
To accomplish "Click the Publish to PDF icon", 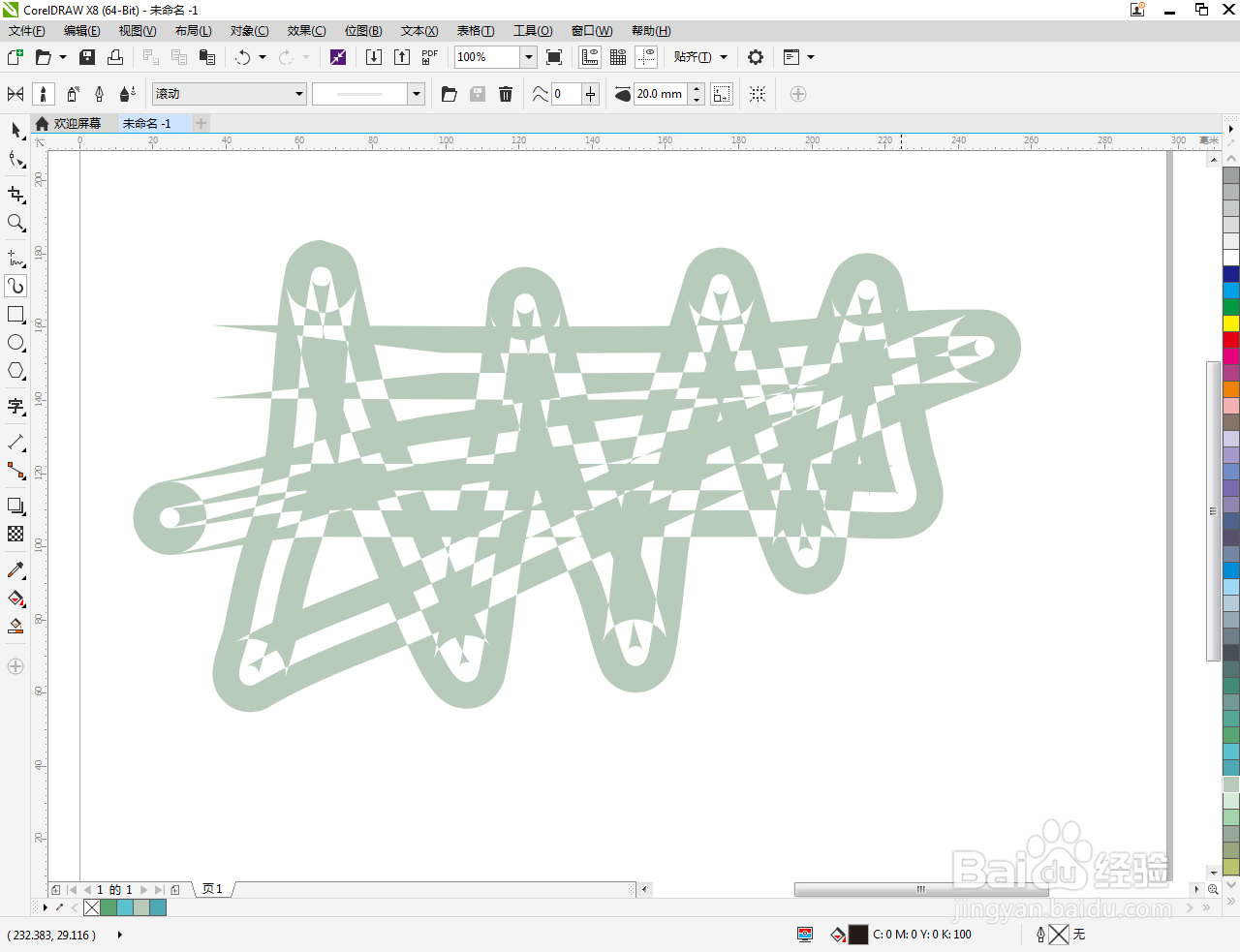I will (x=430, y=57).
